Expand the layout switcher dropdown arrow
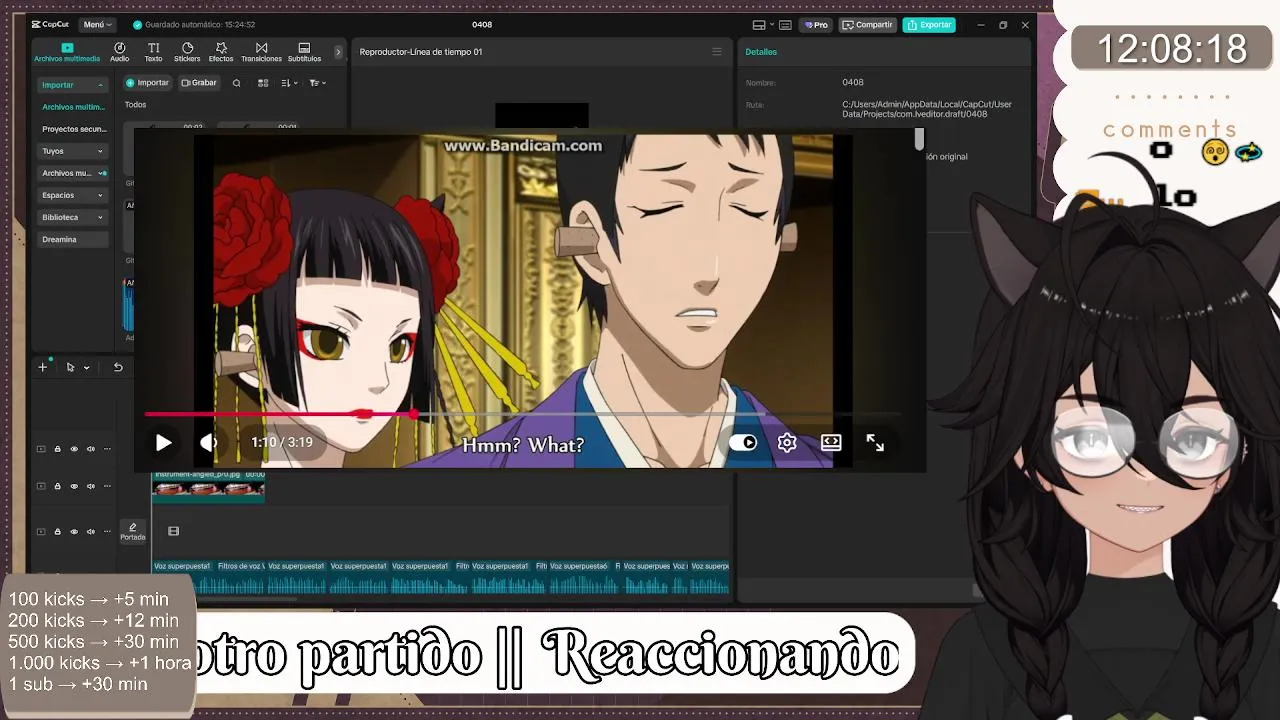 pyautogui.click(x=772, y=25)
